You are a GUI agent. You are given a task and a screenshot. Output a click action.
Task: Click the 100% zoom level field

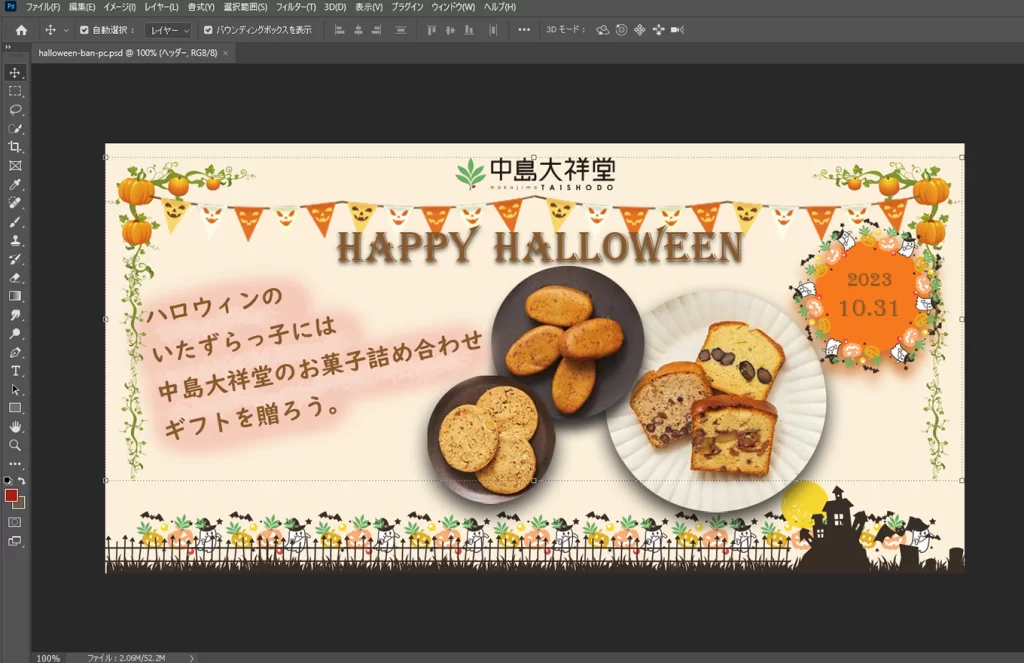47,658
